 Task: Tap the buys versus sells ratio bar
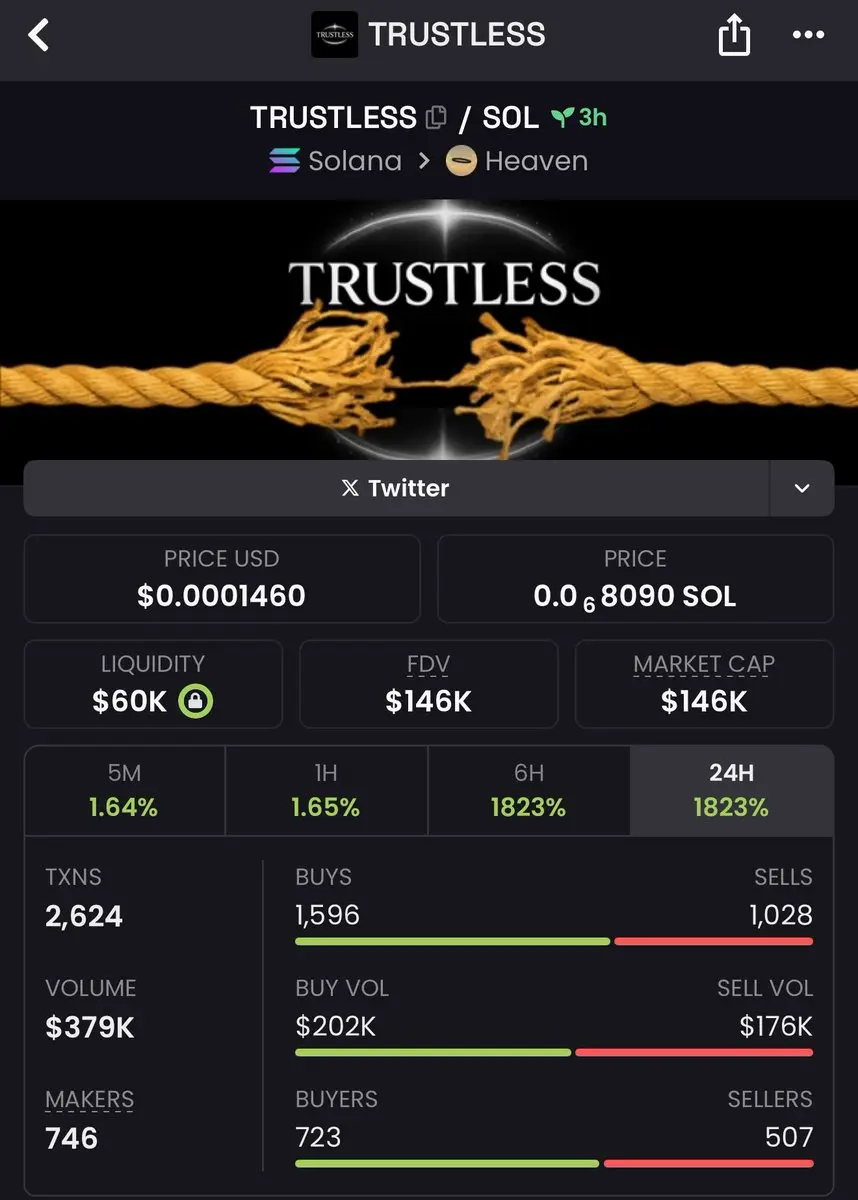click(x=554, y=941)
